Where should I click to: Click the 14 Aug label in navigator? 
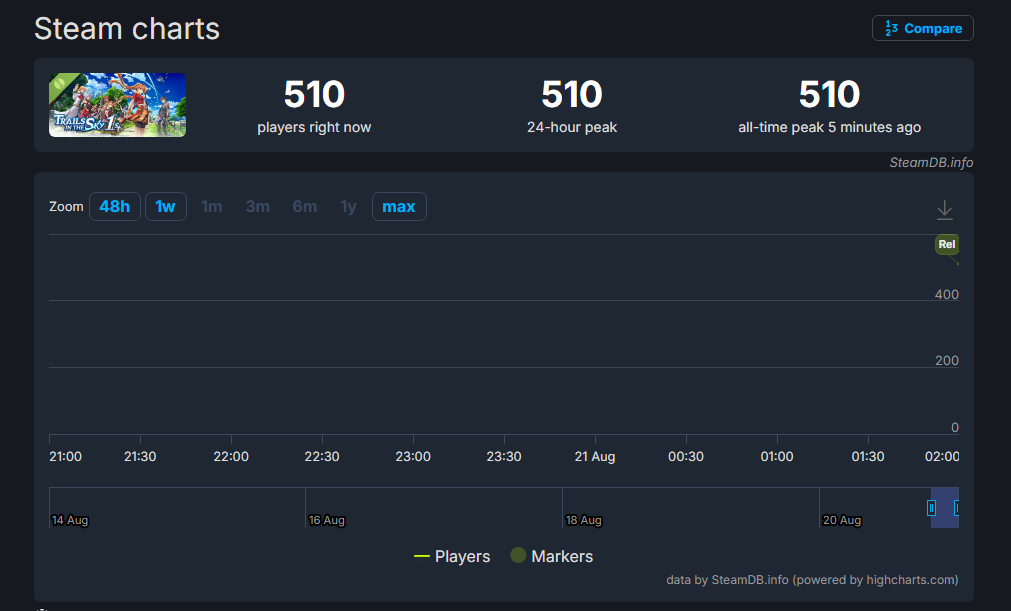[x=70, y=520]
